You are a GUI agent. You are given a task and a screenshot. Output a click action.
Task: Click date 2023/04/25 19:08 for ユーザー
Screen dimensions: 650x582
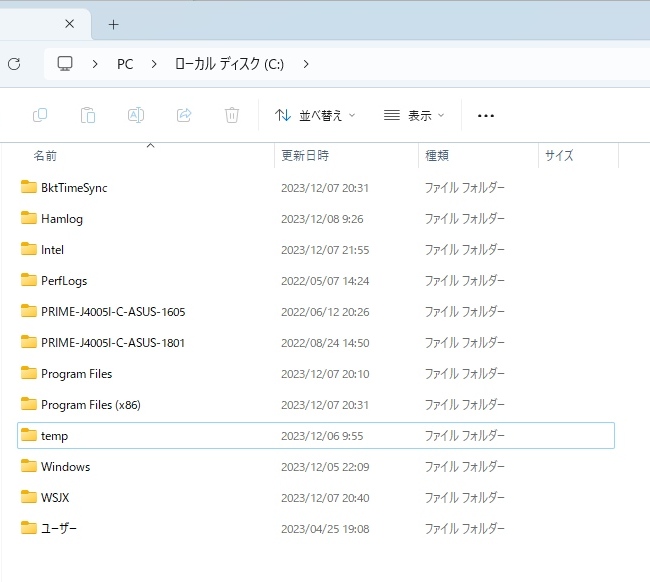(325, 529)
